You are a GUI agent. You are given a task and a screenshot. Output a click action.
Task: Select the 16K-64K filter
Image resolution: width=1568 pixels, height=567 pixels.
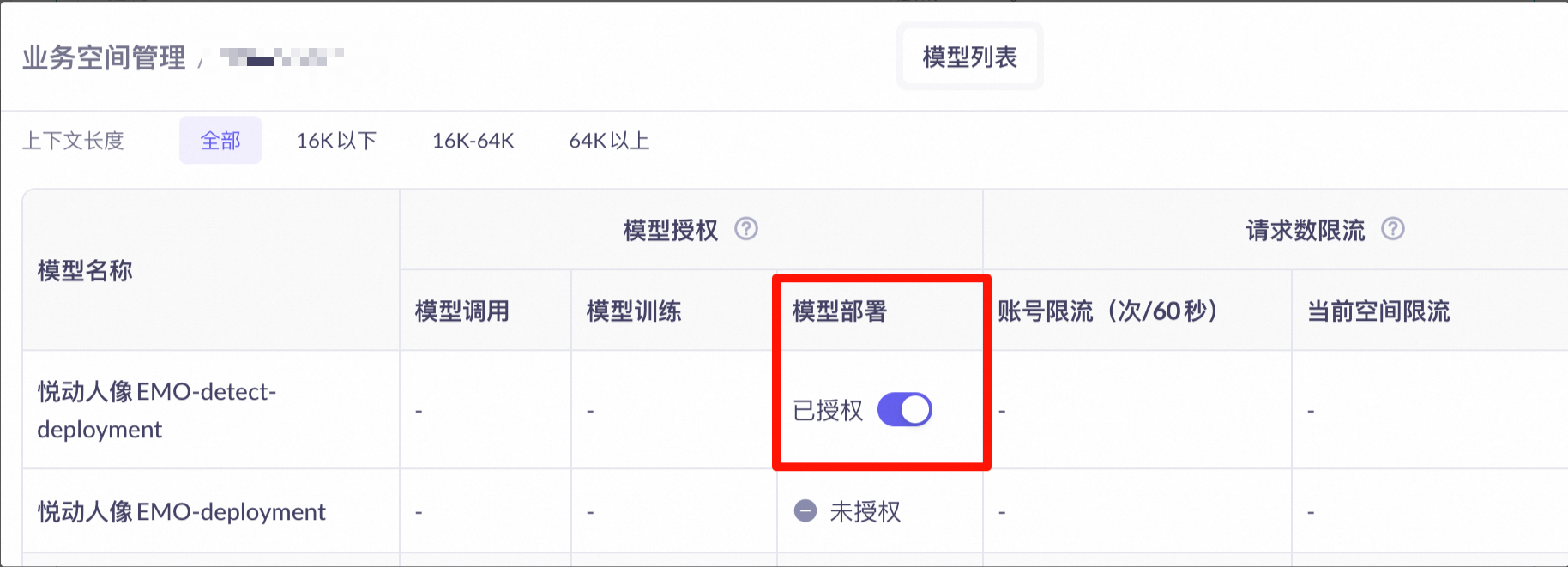click(473, 141)
